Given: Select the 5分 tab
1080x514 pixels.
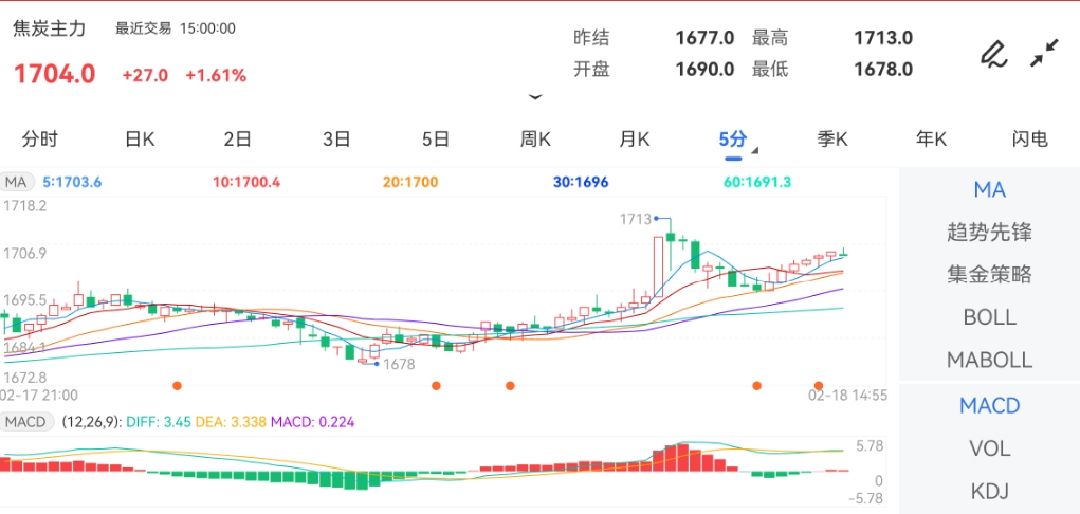Looking at the screenshot, I should tap(732, 139).
